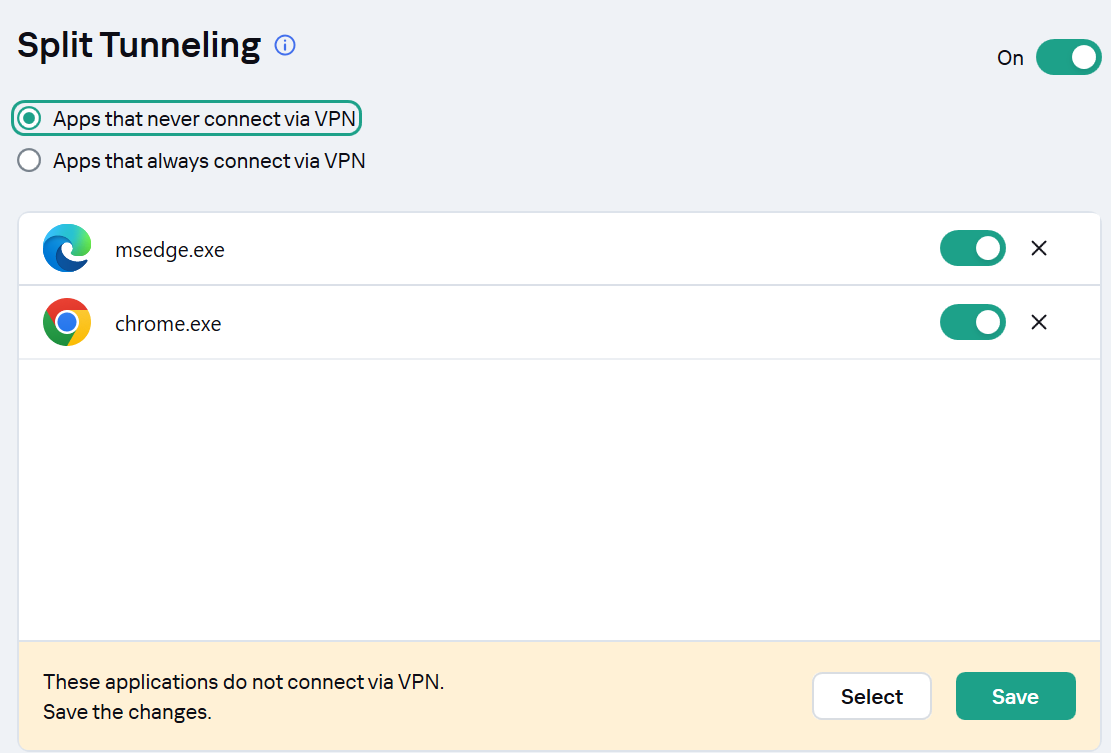Disable the msedge.exe toggle
The image size is (1111, 753).
click(972, 248)
